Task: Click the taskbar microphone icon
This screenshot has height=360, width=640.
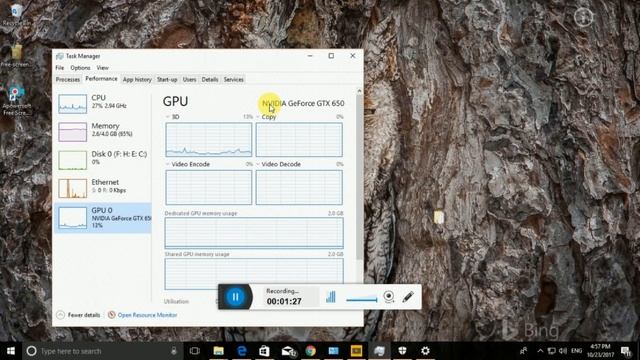Action: click(x=173, y=351)
